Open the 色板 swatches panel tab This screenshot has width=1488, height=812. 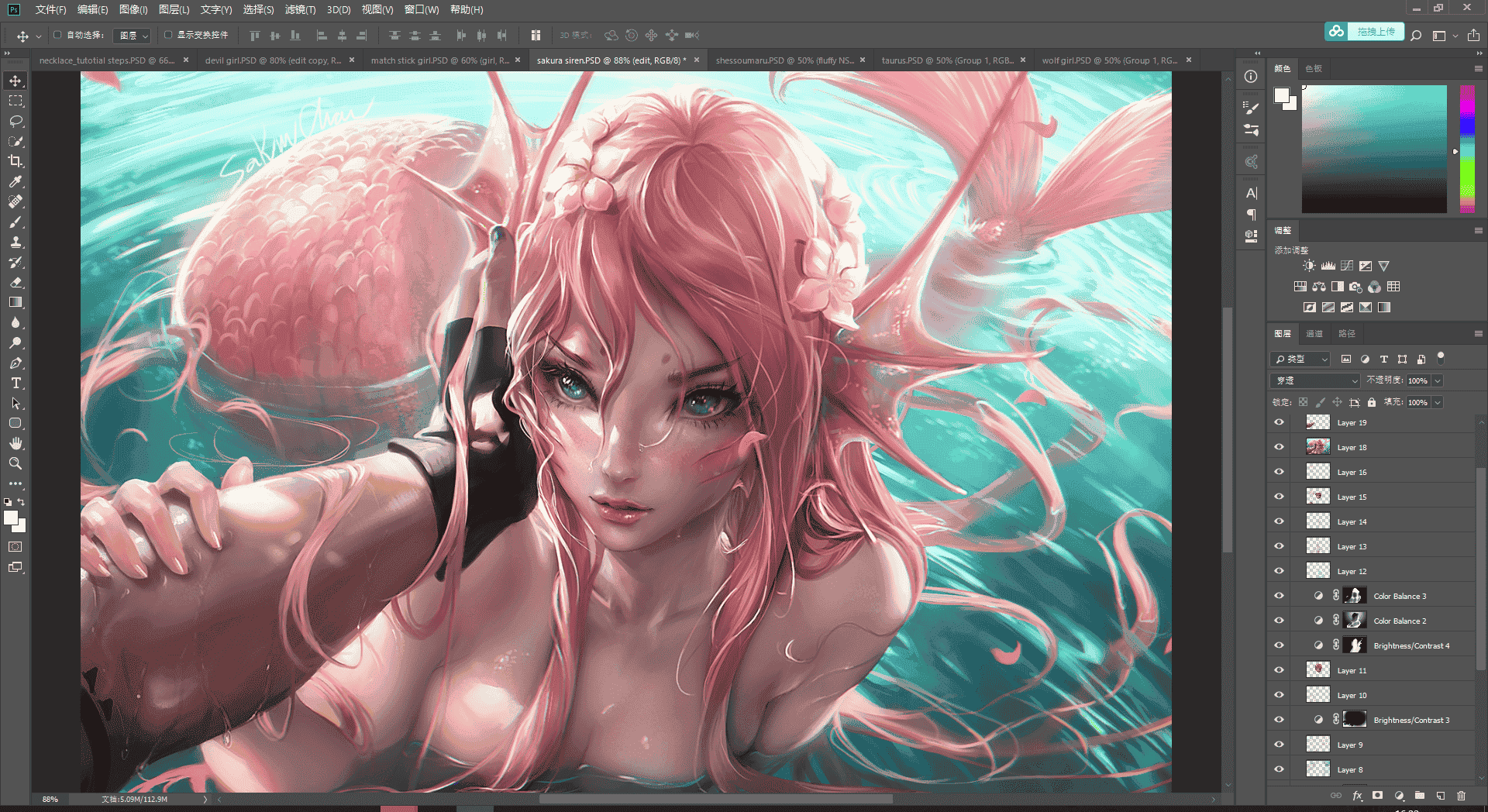pos(1314,68)
